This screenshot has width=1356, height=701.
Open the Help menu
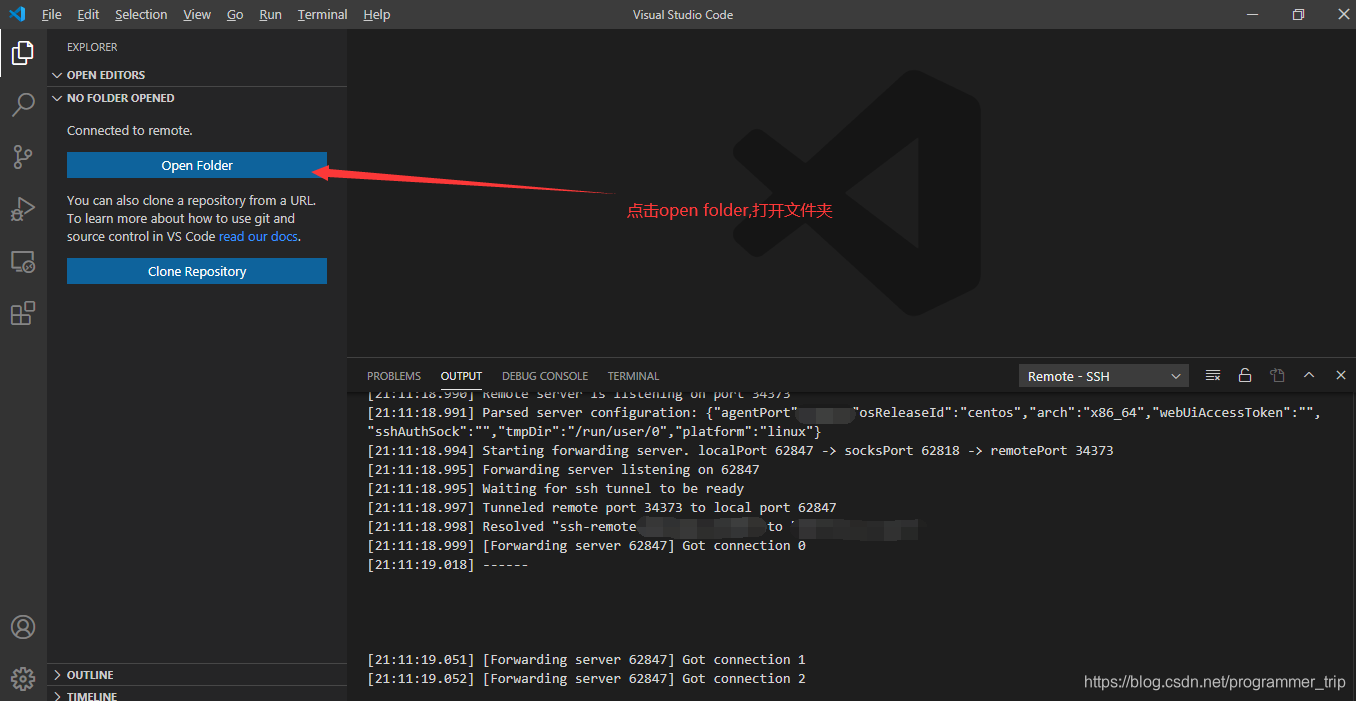coord(377,15)
